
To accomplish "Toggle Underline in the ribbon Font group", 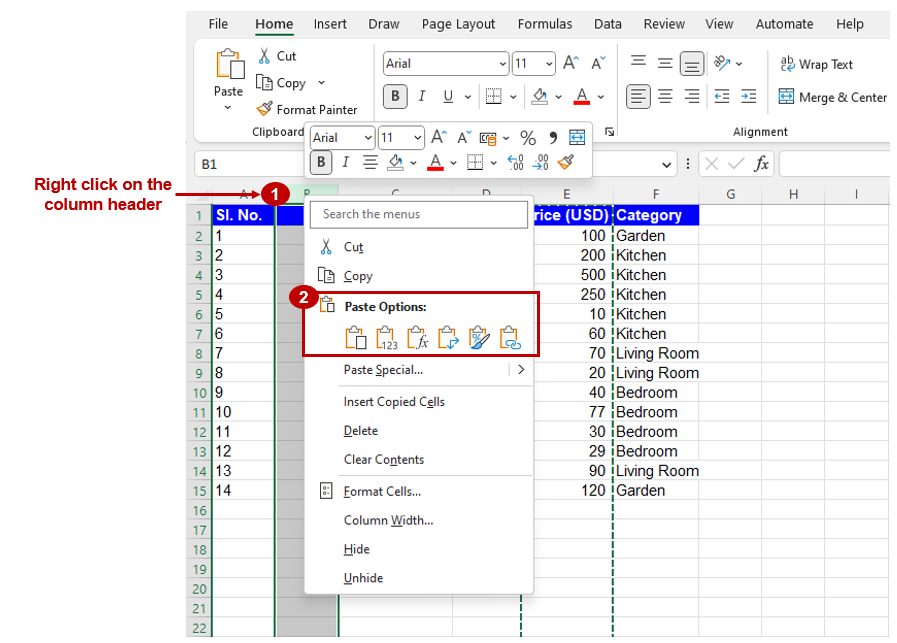I will click(x=448, y=96).
